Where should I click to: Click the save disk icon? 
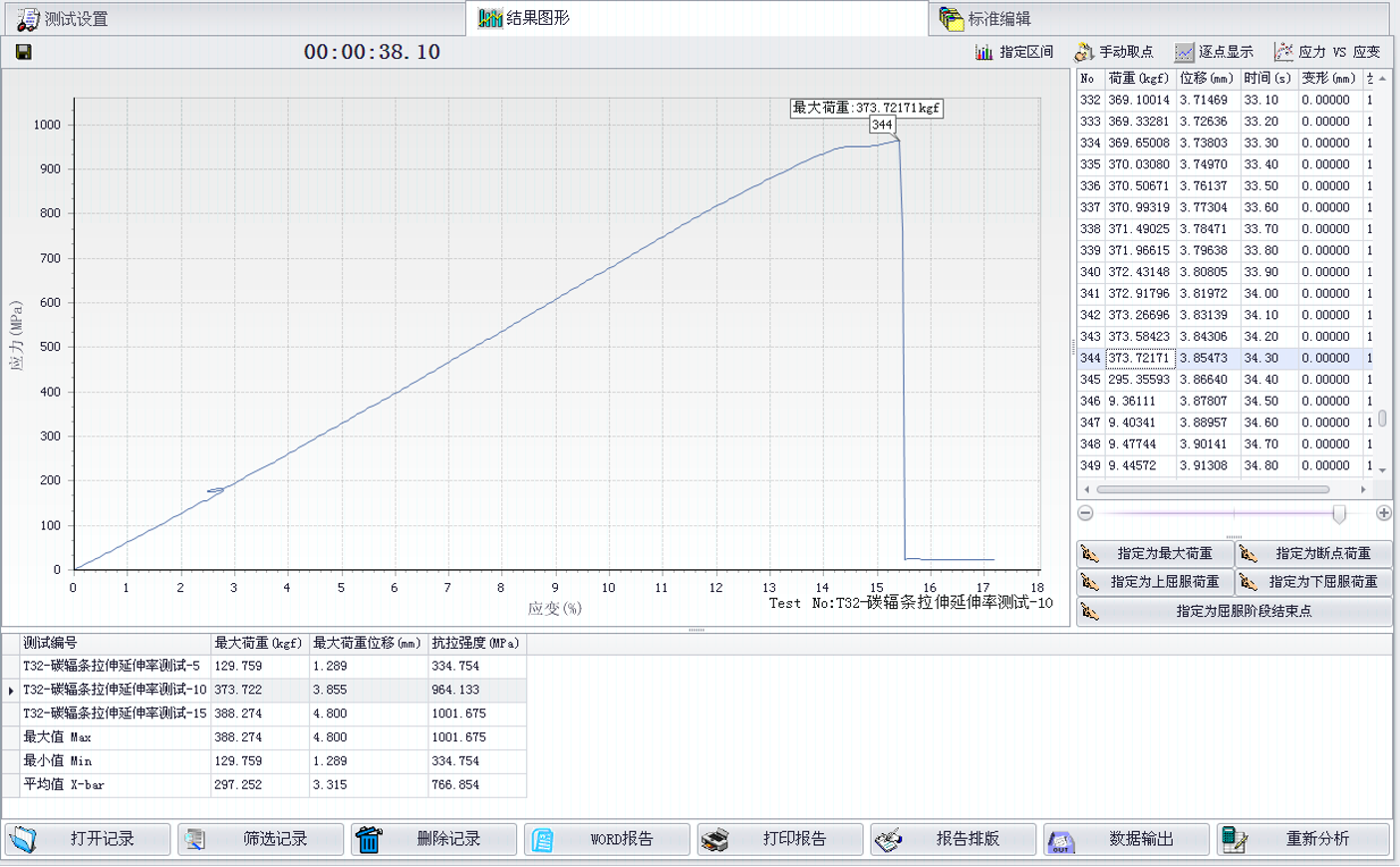24,52
